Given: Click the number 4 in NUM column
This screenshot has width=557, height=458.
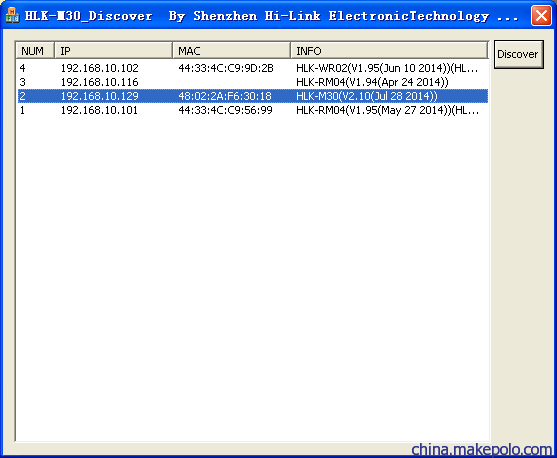Looking at the screenshot, I should point(22,68).
